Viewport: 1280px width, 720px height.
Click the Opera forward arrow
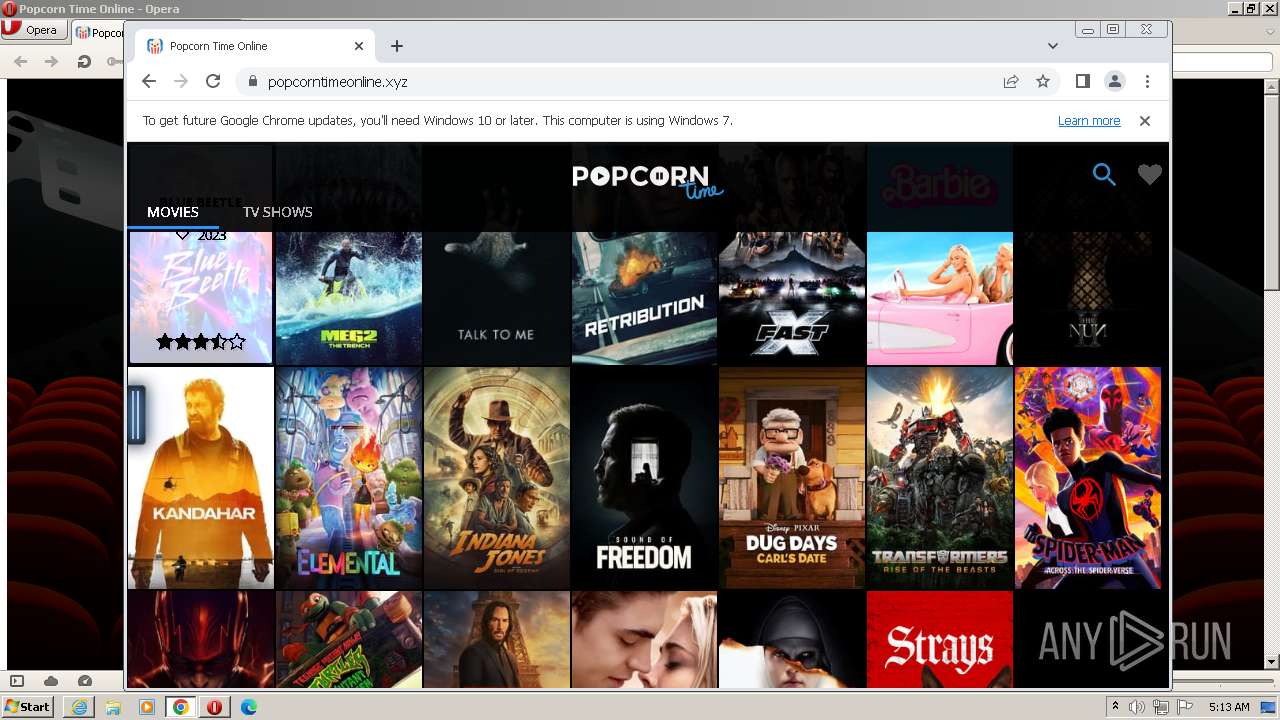(x=52, y=61)
